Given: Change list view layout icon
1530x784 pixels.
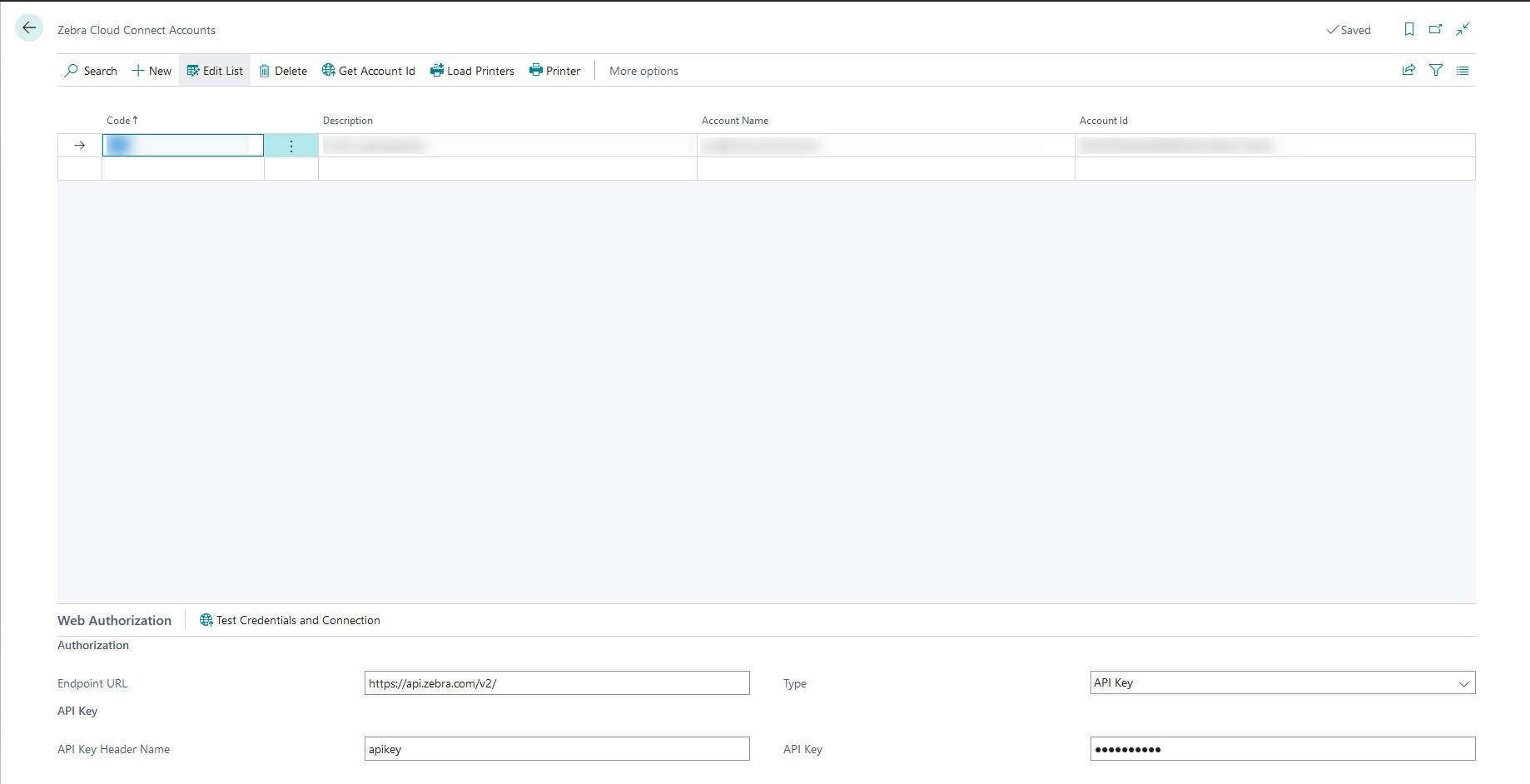Looking at the screenshot, I should [x=1463, y=71].
